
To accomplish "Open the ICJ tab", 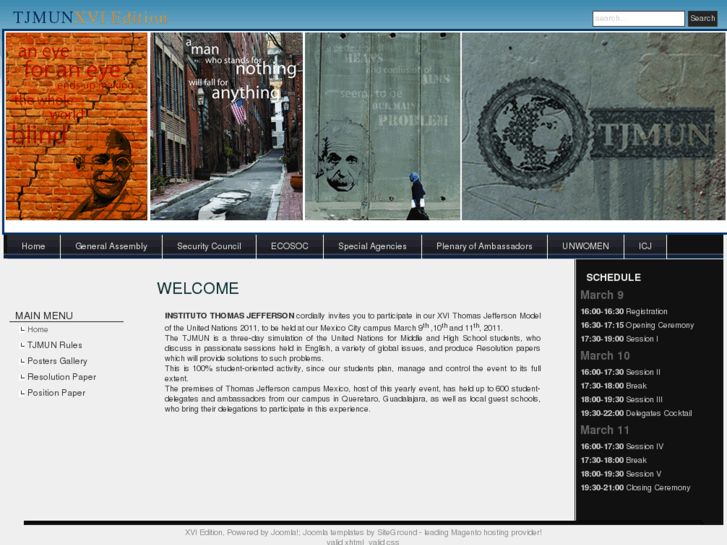I will (x=645, y=246).
